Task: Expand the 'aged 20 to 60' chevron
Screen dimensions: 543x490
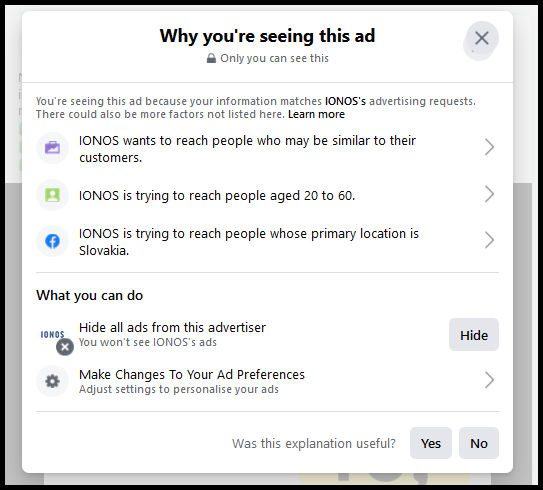Action: click(x=489, y=194)
